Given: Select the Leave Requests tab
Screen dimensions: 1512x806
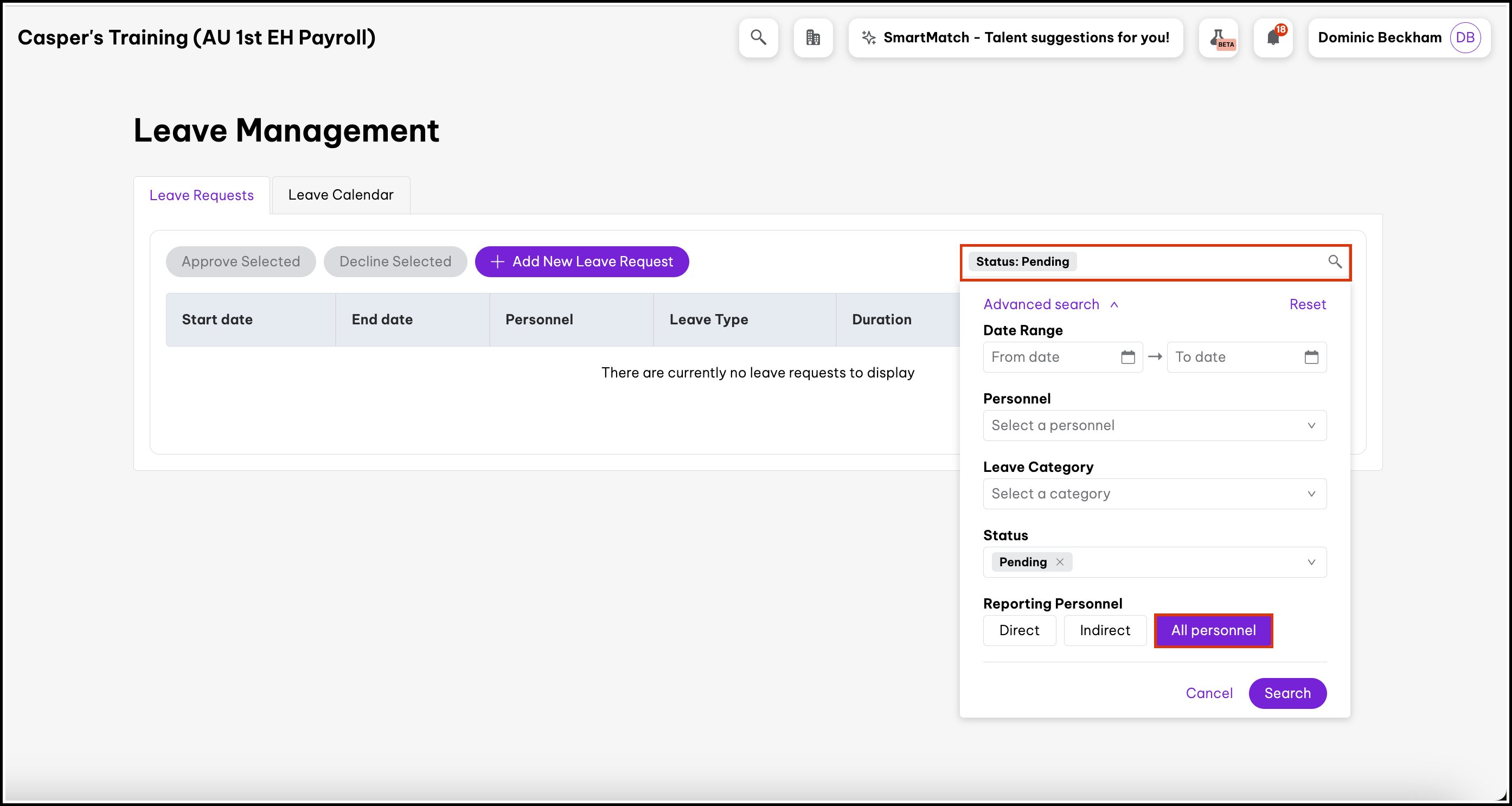Looking at the screenshot, I should point(201,195).
